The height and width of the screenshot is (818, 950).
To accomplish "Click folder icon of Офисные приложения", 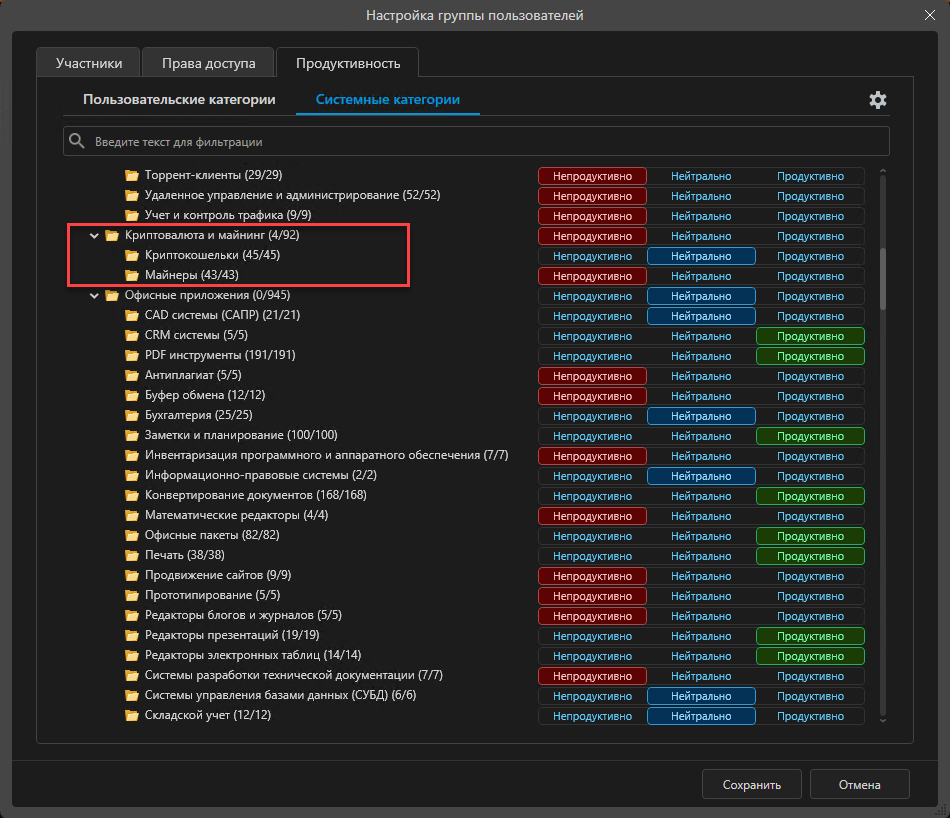I will [112, 296].
